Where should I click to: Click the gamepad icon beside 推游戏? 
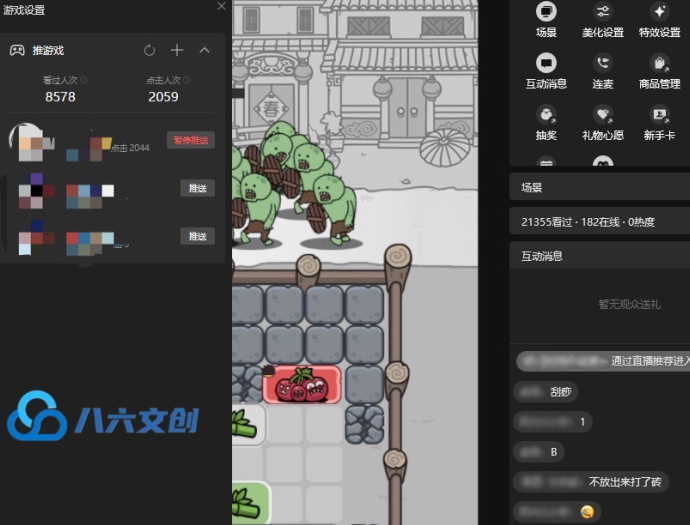[17, 50]
